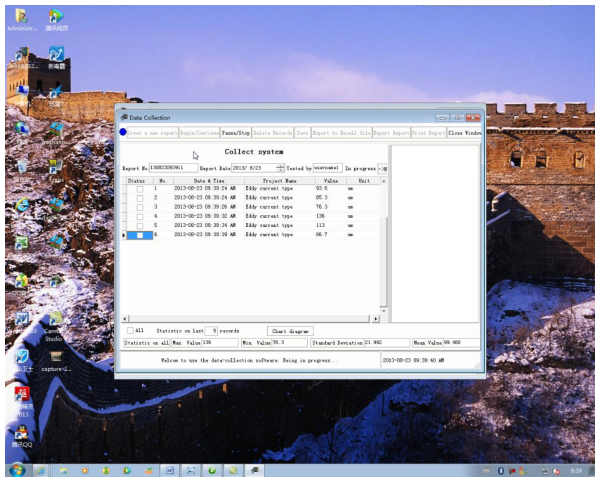Open the Chart diagram button
The height and width of the screenshot is (480, 602).
(290, 331)
